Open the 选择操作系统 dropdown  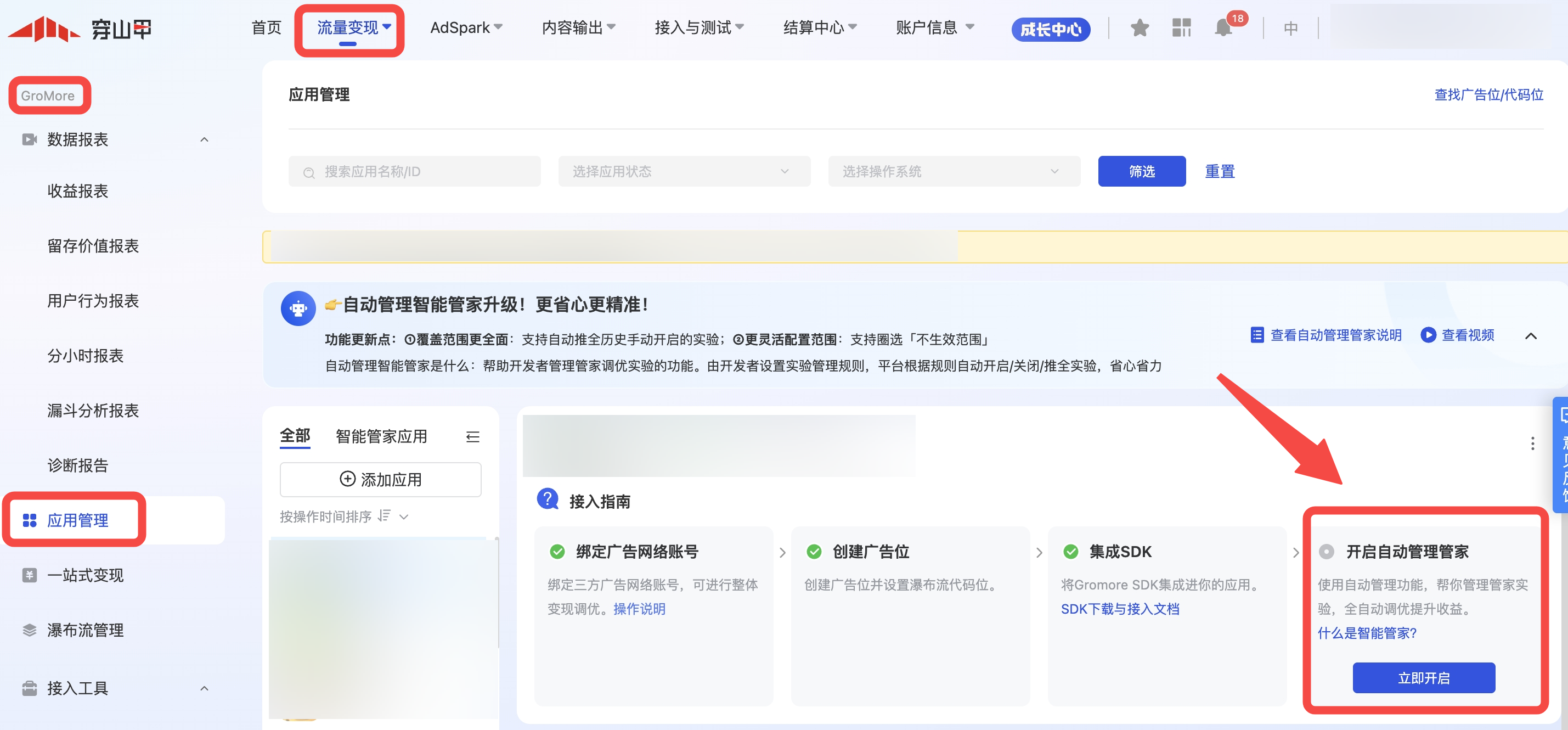point(953,172)
